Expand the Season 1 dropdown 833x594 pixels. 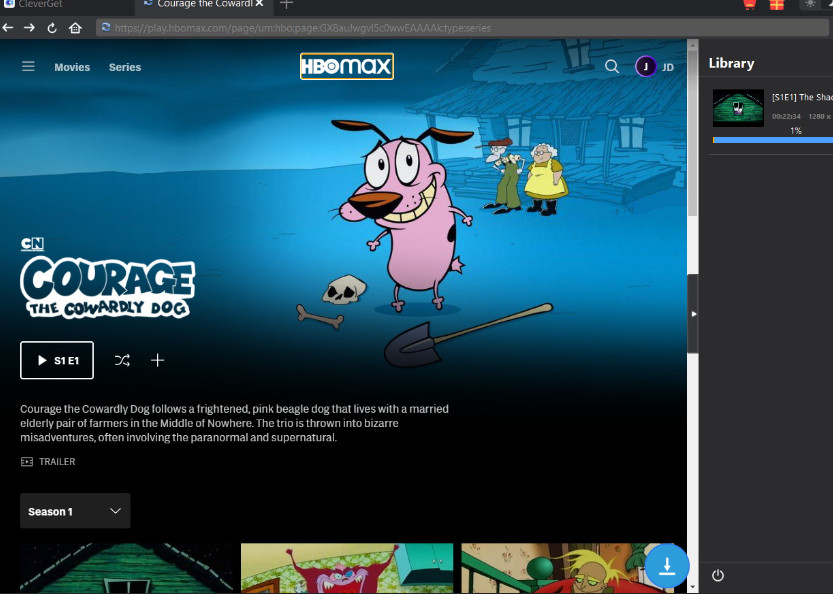tap(75, 511)
